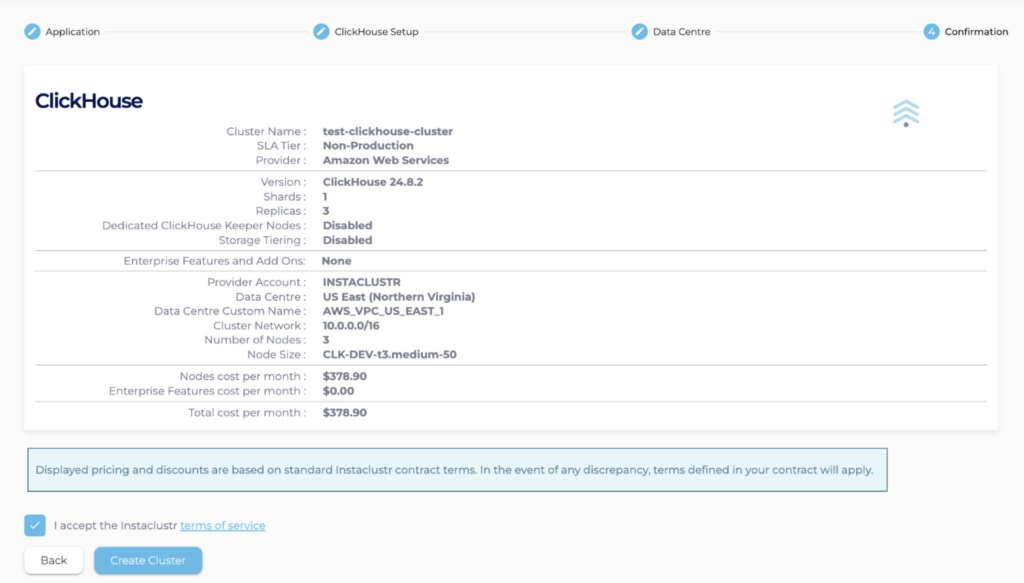Click the ClickHouse logo heading
Screen dimensions: 1024x583
point(89,101)
